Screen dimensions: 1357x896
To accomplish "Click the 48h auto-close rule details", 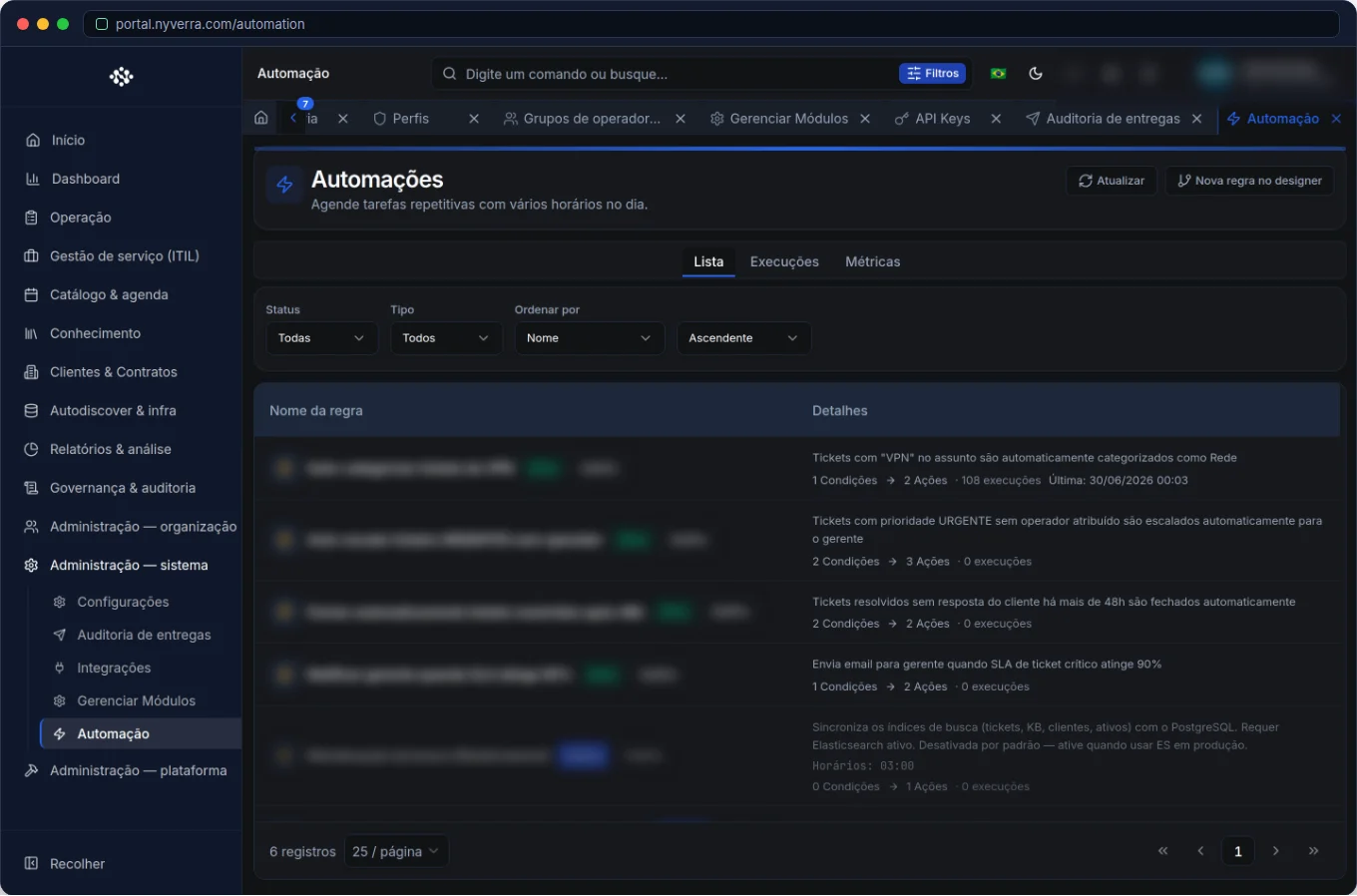I will (x=1054, y=613).
